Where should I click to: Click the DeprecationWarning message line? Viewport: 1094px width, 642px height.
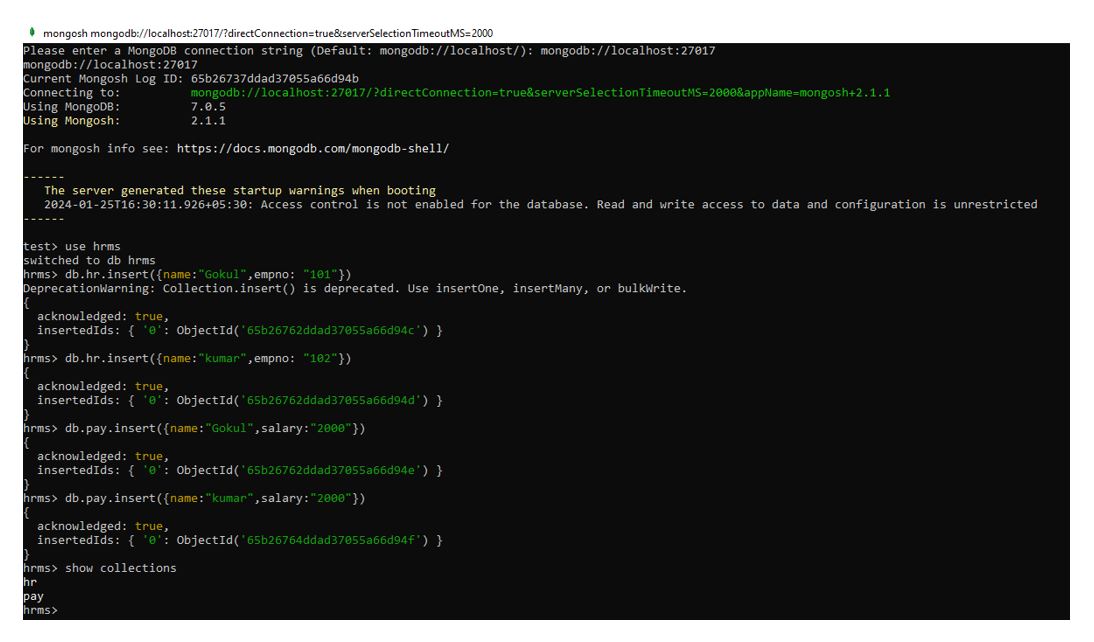355,288
